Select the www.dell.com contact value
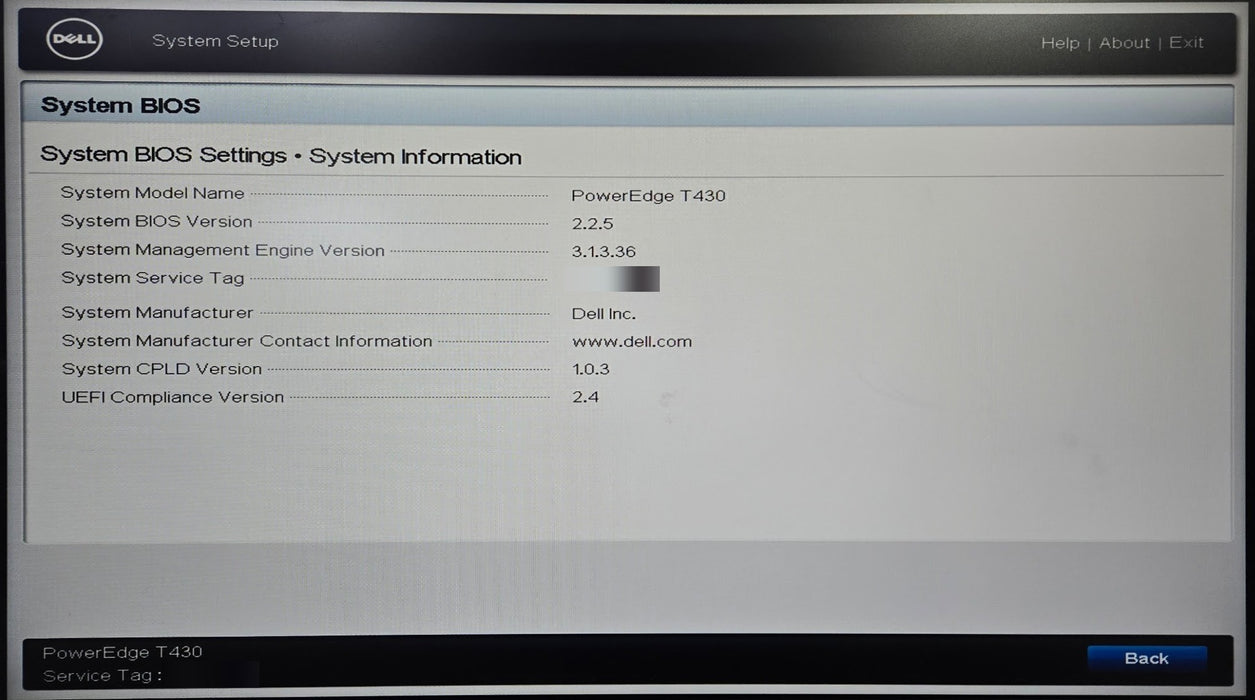The image size is (1255, 700). 632,342
